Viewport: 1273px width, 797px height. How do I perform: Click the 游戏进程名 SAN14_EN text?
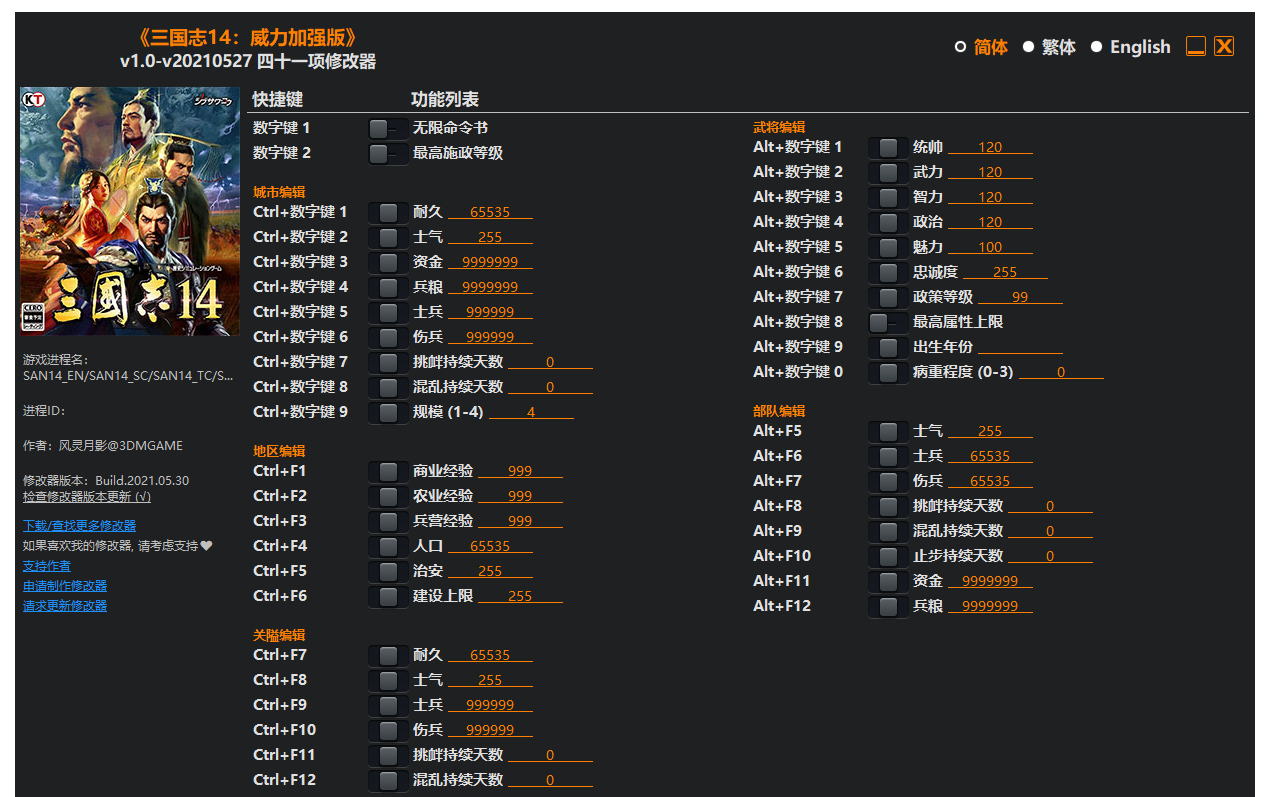point(128,376)
